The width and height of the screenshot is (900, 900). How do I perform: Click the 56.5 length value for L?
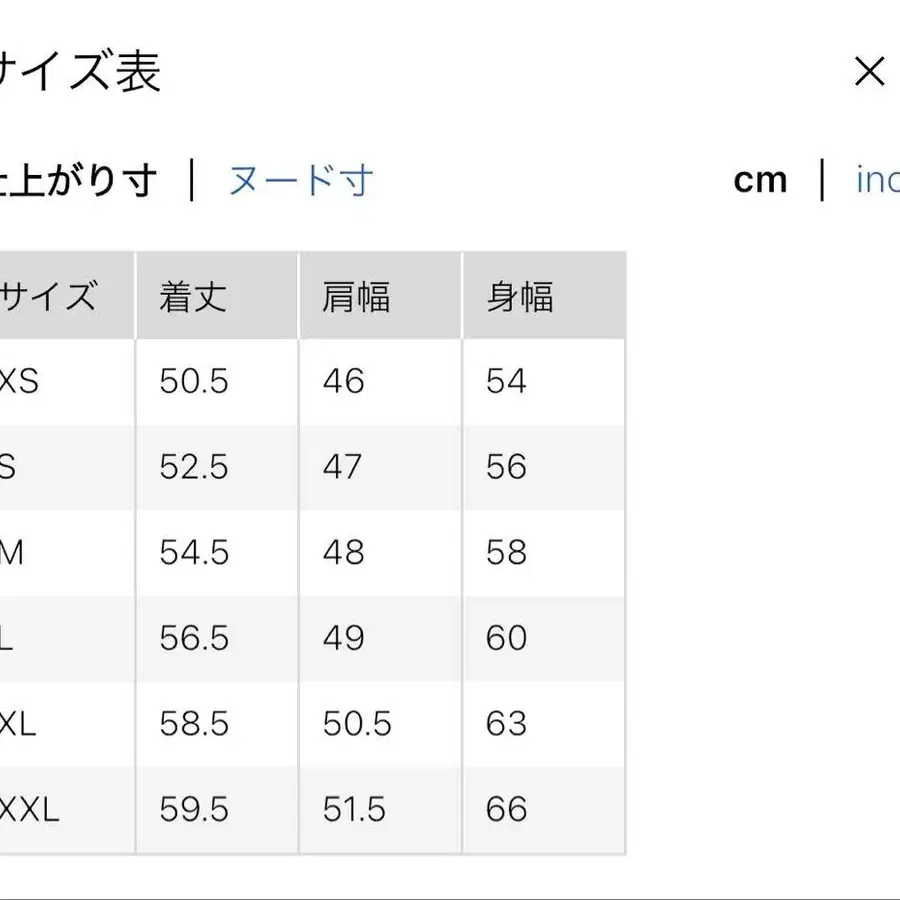tap(194, 638)
